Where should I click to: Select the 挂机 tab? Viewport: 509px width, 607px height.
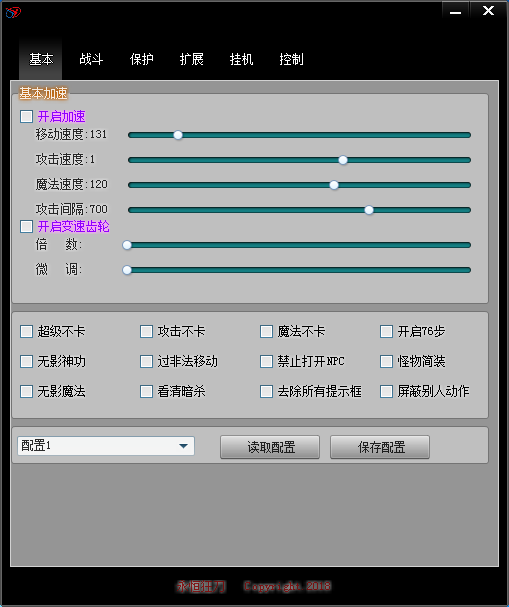point(241,59)
